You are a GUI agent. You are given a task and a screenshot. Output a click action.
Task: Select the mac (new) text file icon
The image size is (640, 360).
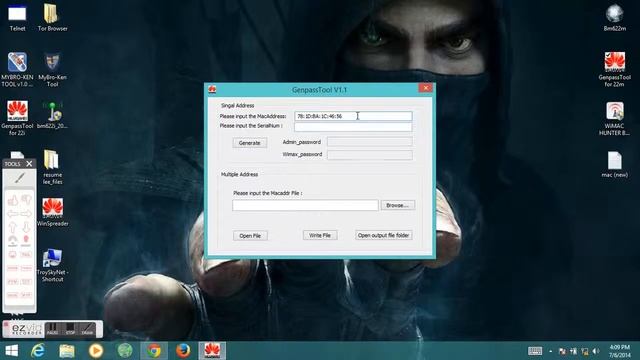click(614, 164)
